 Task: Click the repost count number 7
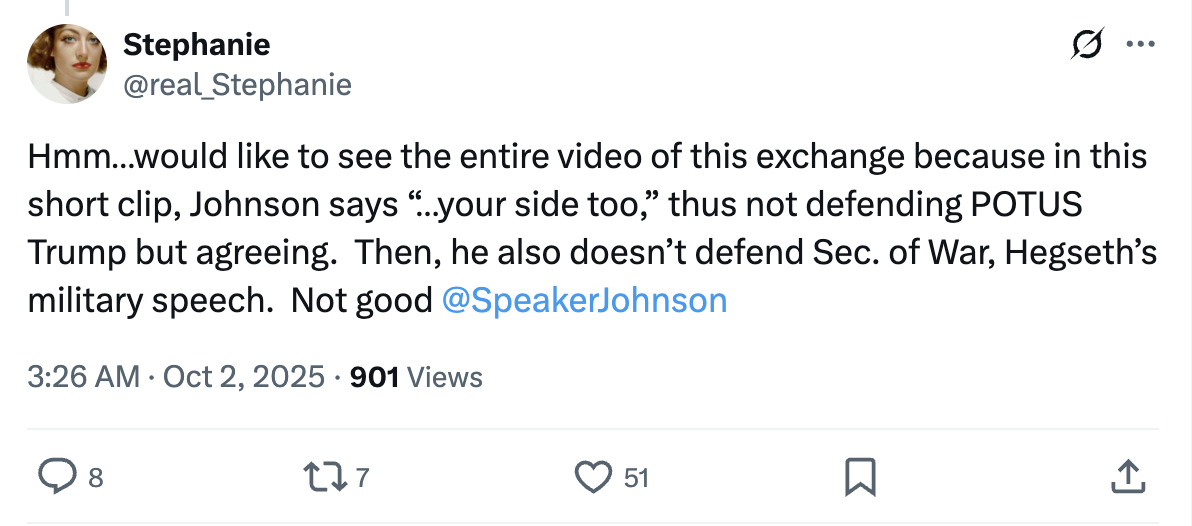(x=362, y=478)
